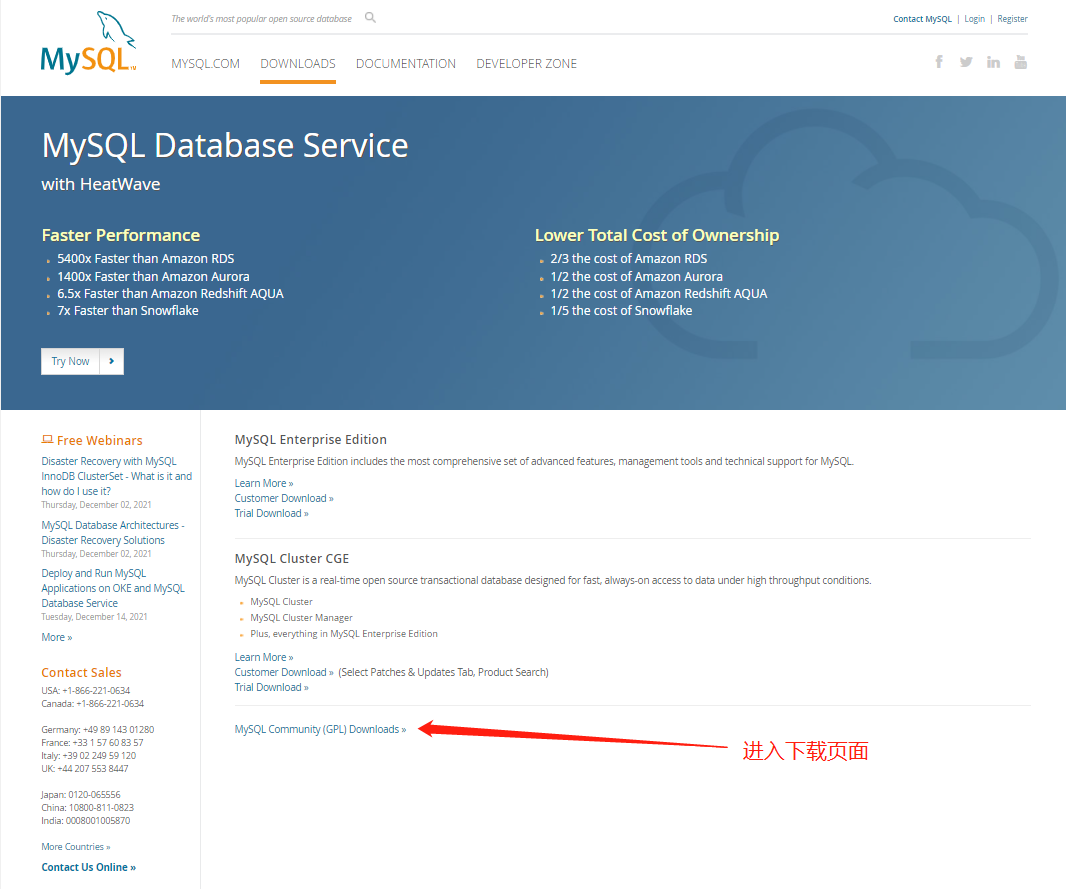This screenshot has height=889, width=1066.
Task: Open the search magnifier icon
Action: [370, 18]
